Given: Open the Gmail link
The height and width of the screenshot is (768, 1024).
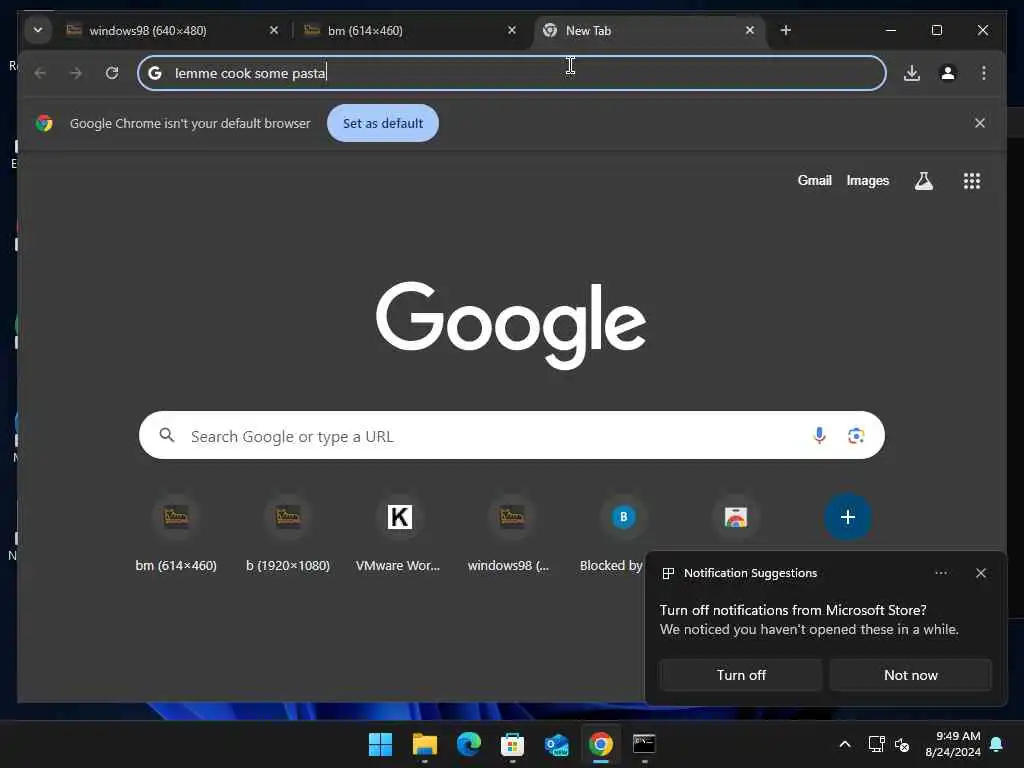Looking at the screenshot, I should (x=814, y=180).
